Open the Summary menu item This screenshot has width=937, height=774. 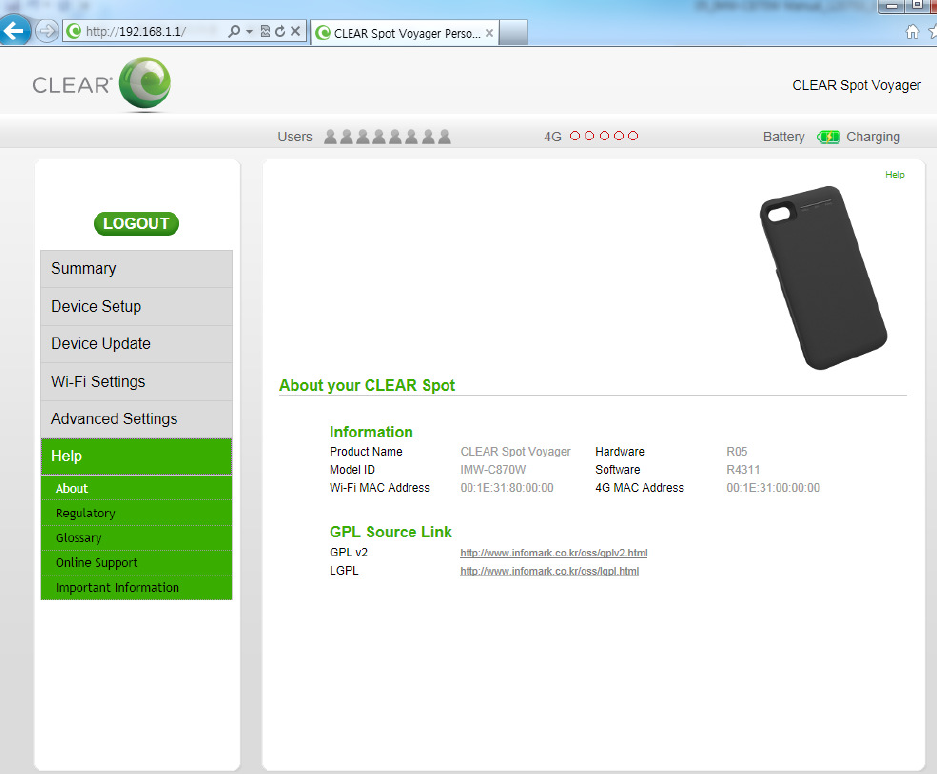coord(136,269)
